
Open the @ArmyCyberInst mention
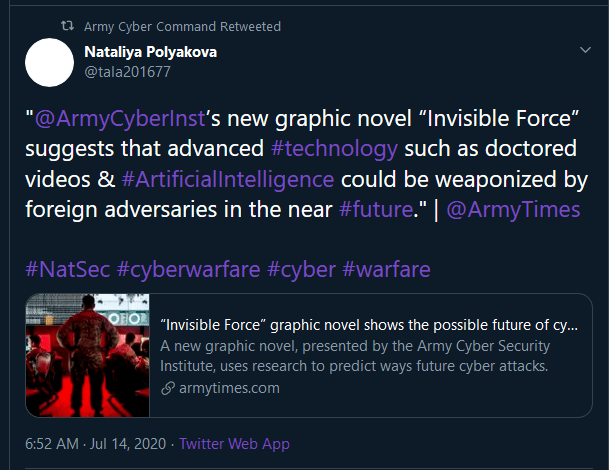119,118
